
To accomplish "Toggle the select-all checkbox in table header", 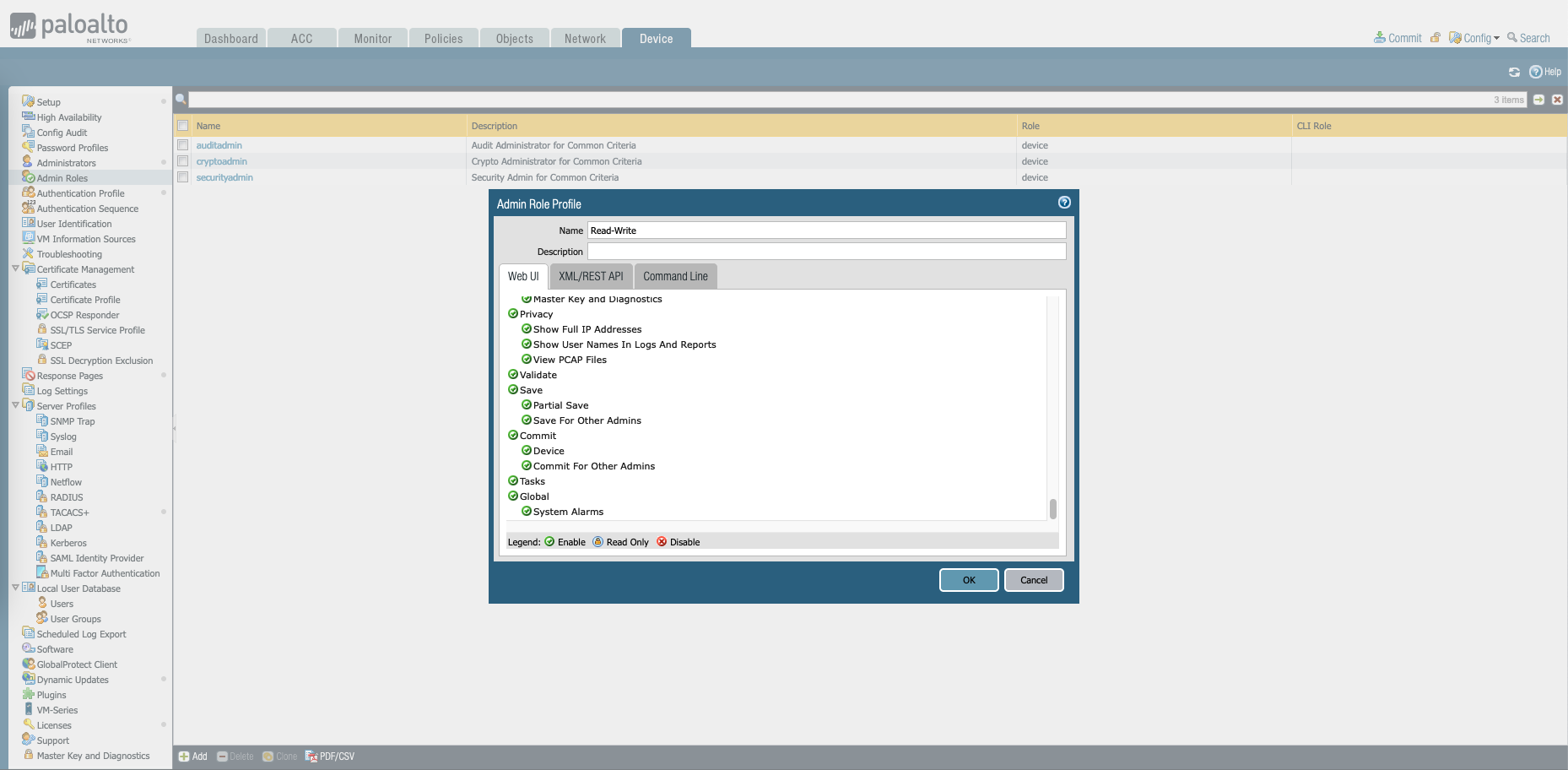I will pyautogui.click(x=182, y=126).
